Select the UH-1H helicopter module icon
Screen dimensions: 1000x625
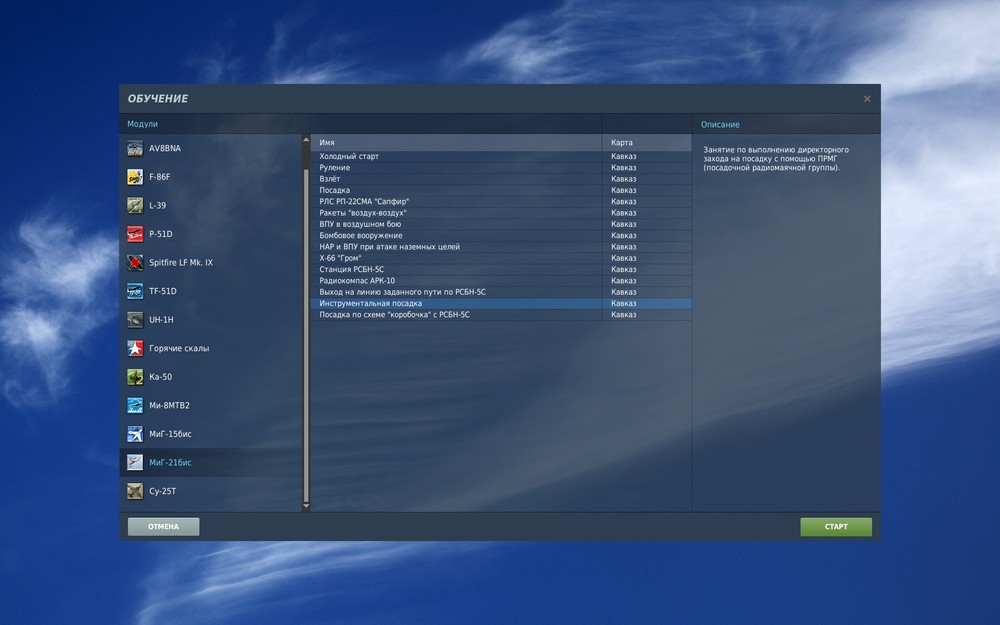pyautogui.click(x=135, y=320)
